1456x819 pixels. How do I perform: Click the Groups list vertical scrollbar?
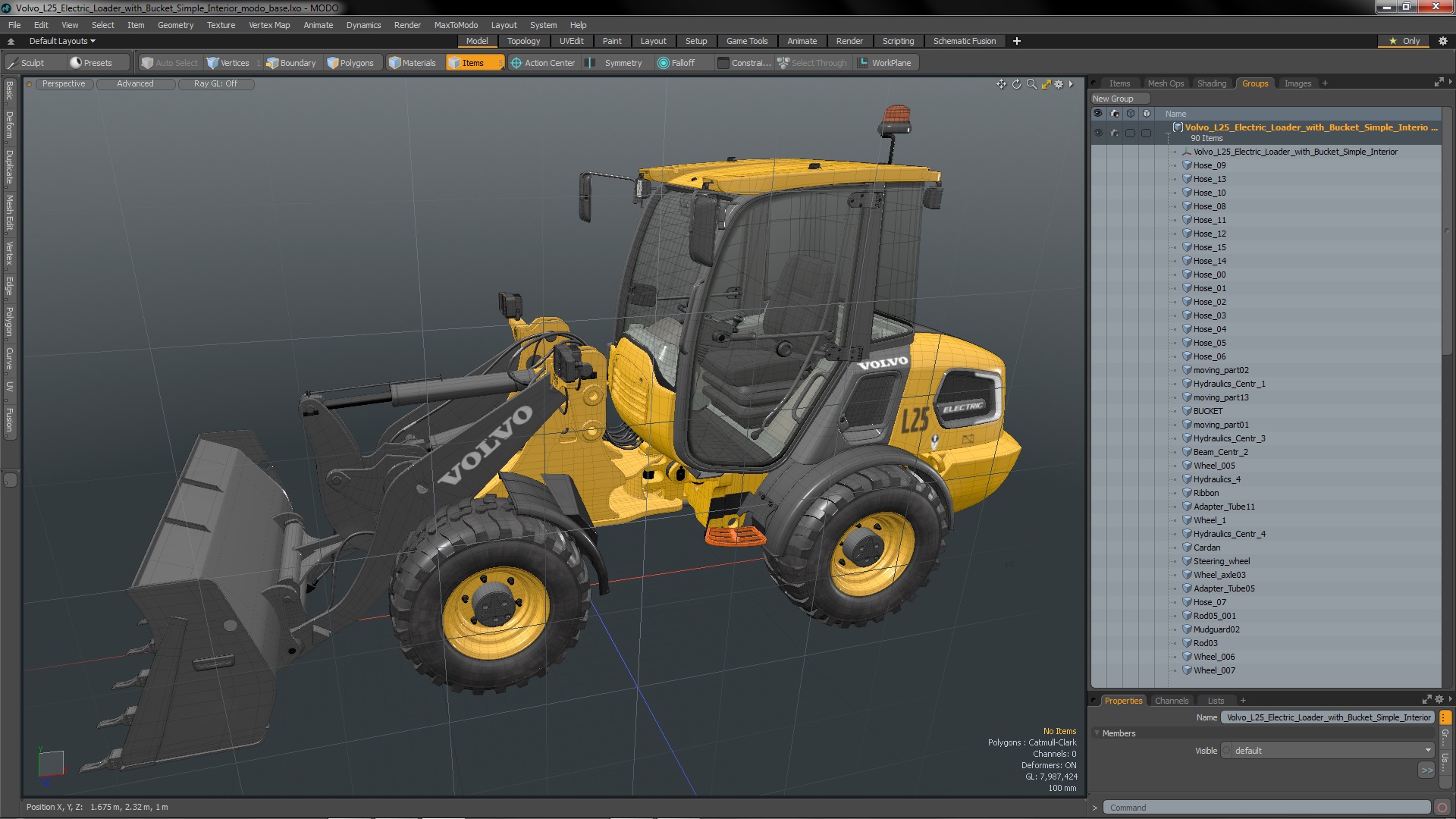click(1446, 231)
